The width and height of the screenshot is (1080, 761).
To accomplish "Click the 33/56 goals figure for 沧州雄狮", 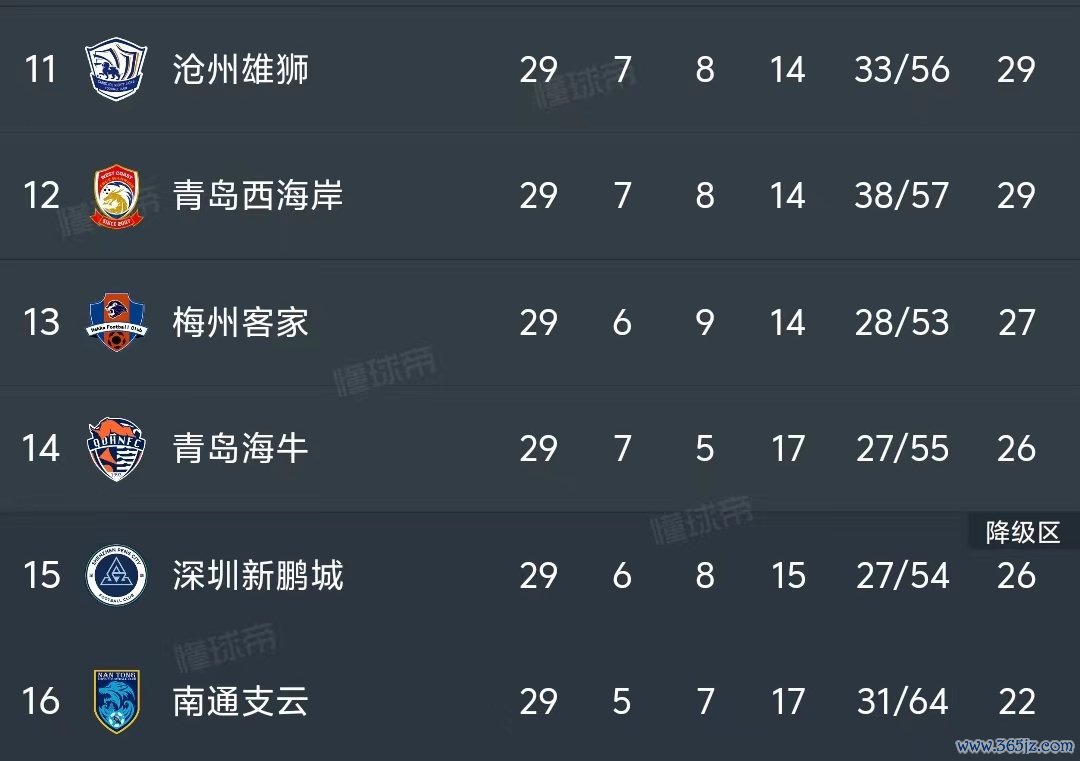I will tap(902, 70).
